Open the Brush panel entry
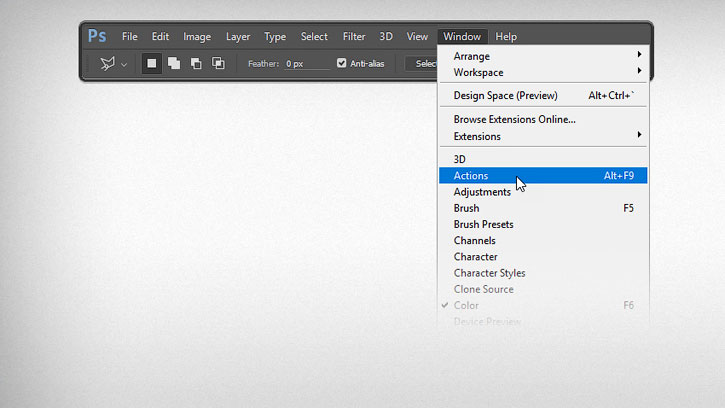This screenshot has height=408, width=725. [543, 208]
